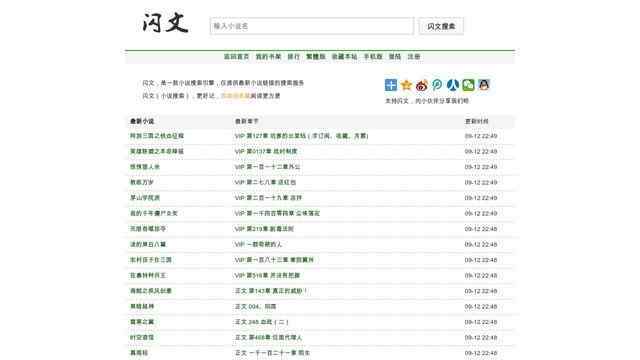640x360 pixels.
Task: Open the 手机版 mobile version menu item
Action: pos(373,57)
